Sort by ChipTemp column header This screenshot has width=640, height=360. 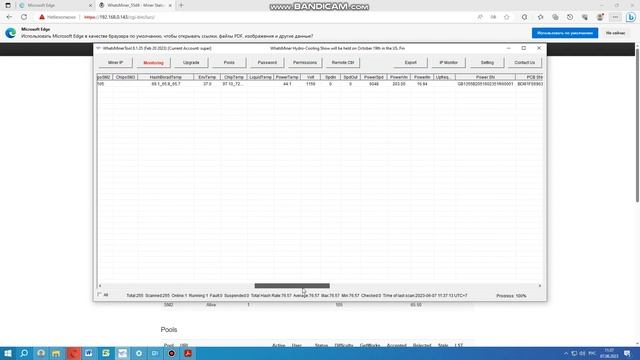pyautogui.click(x=233, y=77)
